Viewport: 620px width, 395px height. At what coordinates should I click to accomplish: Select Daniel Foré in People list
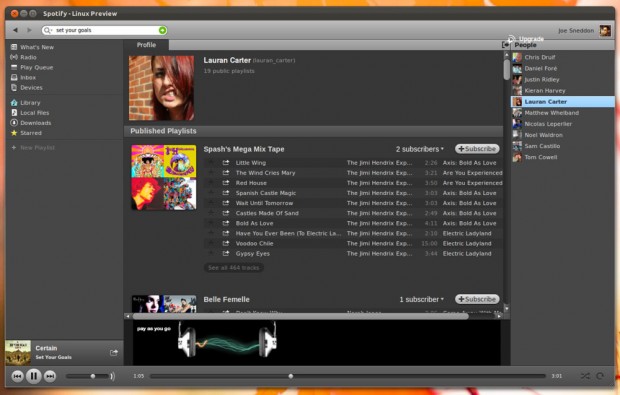pos(563,68)
